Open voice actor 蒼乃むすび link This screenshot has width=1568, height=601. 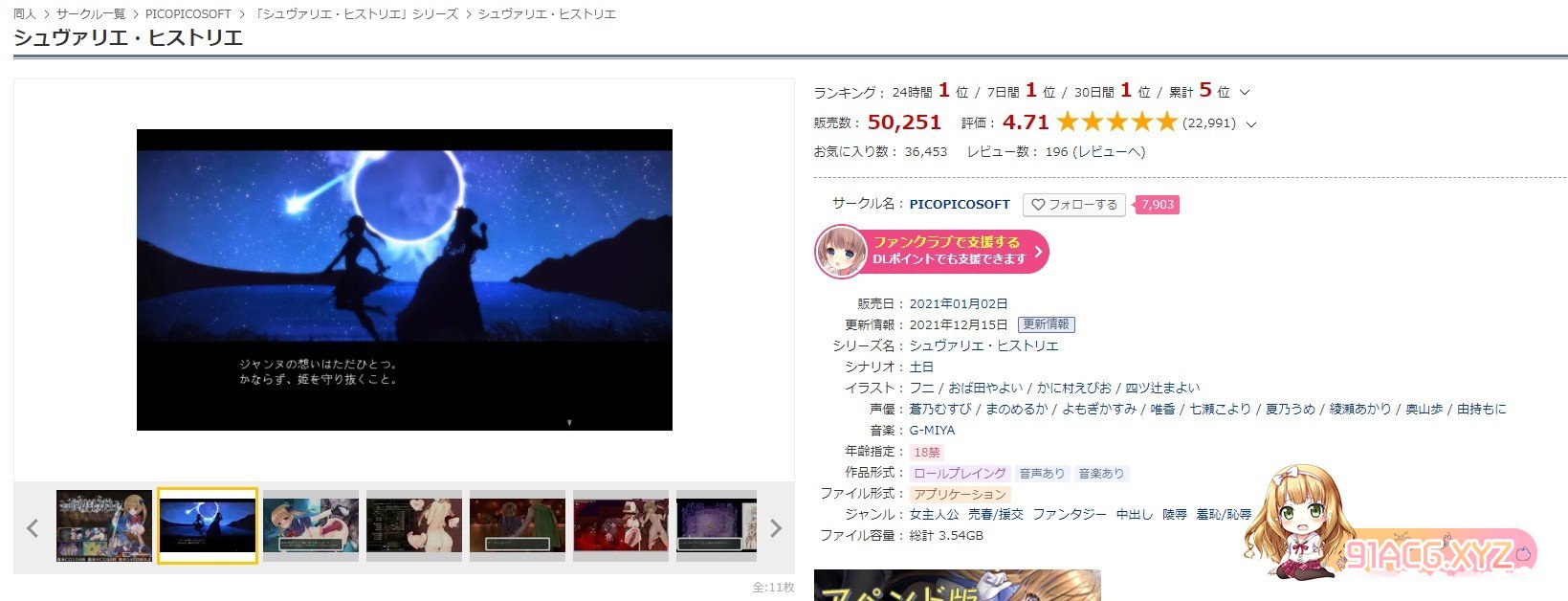pyautogui.click(x=939, y=409)
